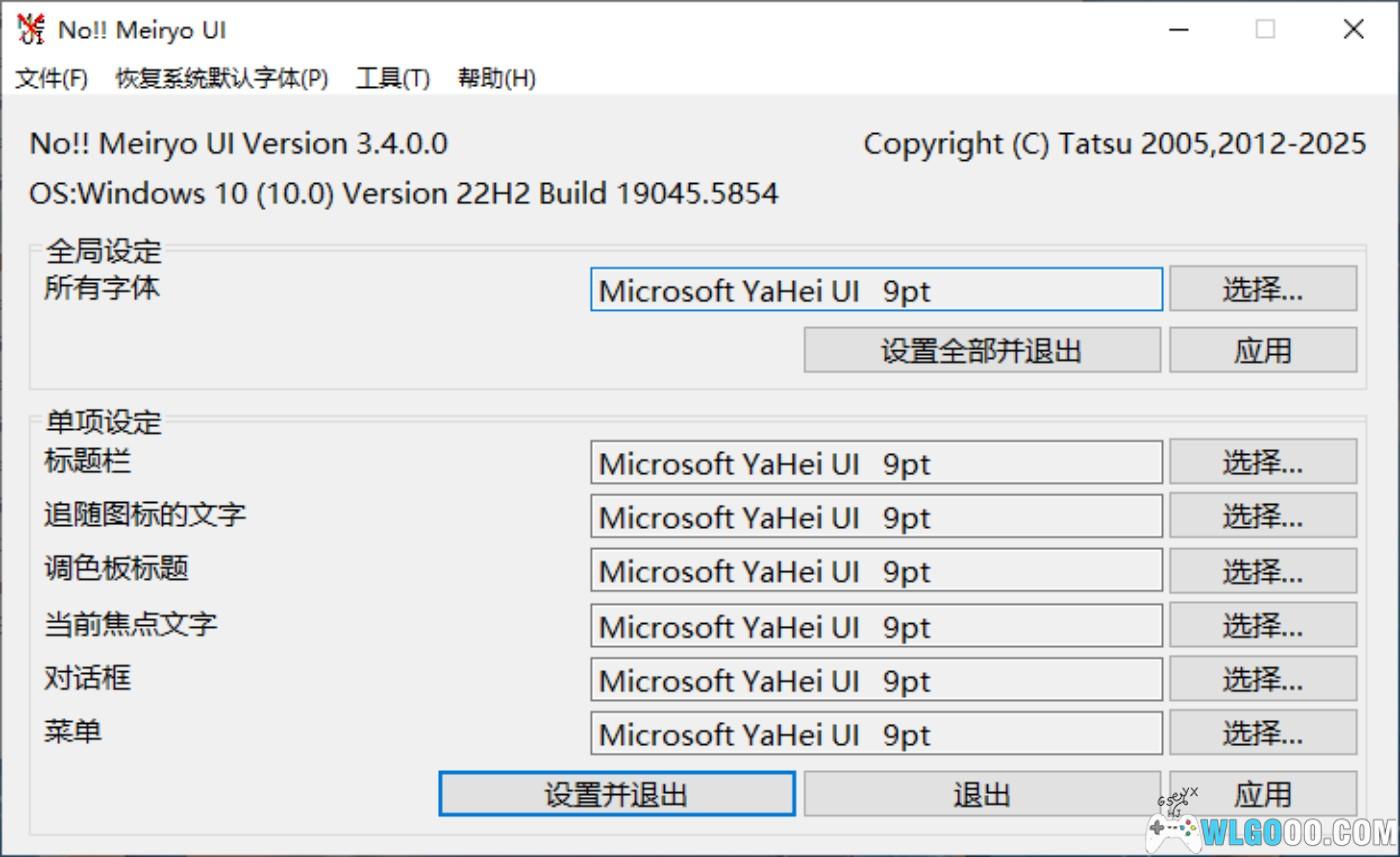1400x857 pixels.
Task: Click 选择... button for 追随图标的文字
Action: click(x=1262, y=517)
